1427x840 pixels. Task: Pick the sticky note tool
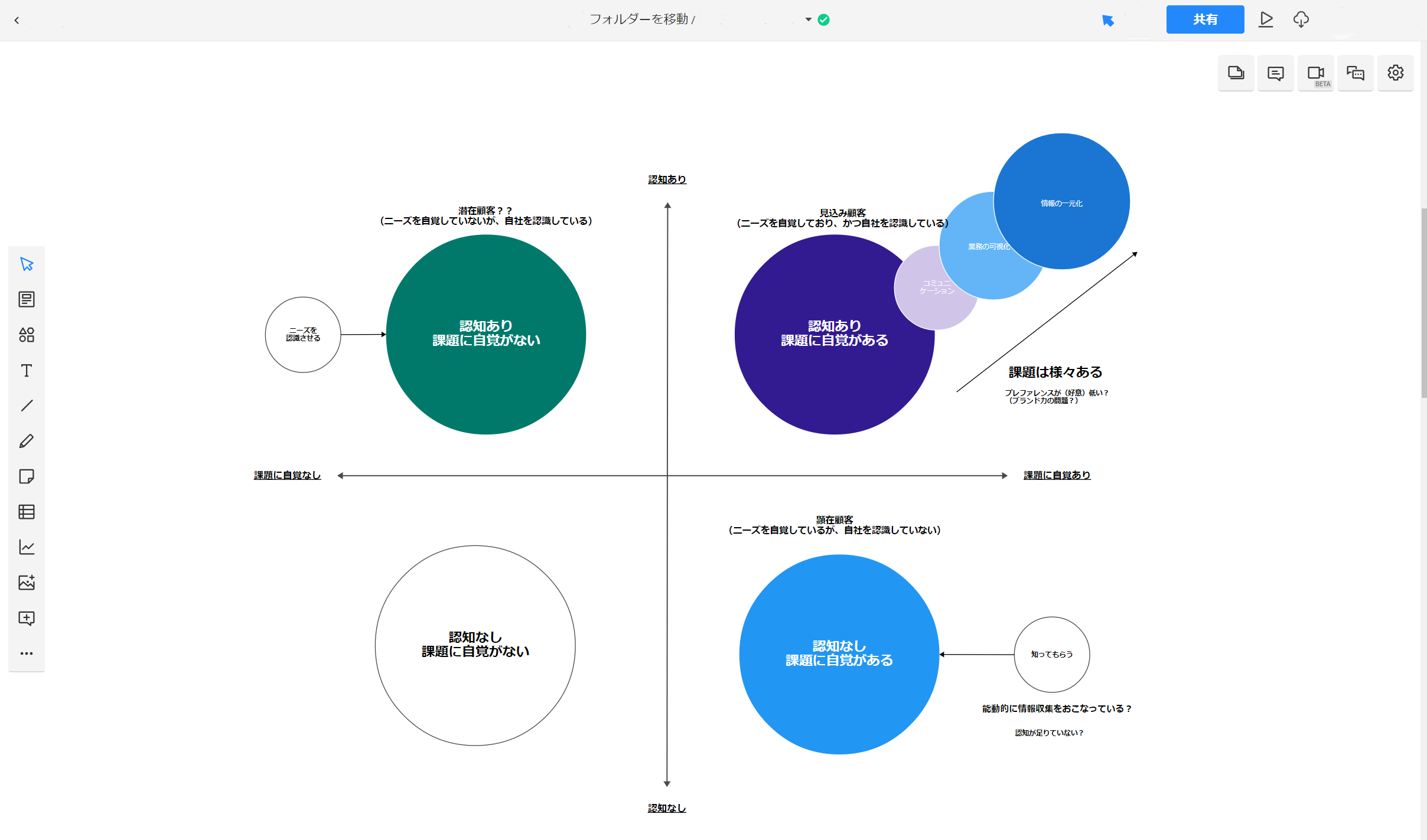tap(27, 476)
